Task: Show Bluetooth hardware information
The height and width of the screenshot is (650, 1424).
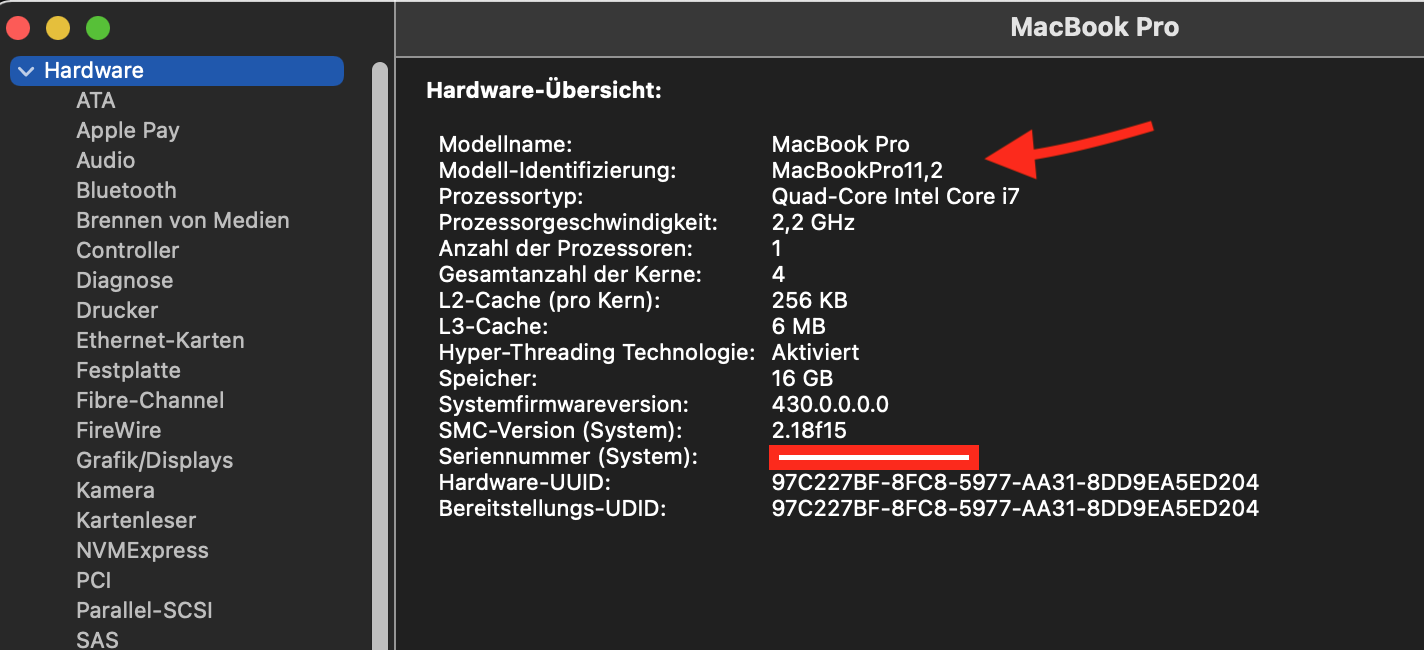Action: (x=126, y=191)
